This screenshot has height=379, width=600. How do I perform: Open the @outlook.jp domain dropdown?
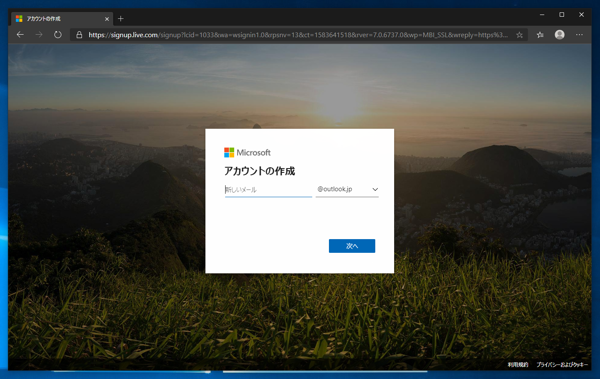(347, 190)
